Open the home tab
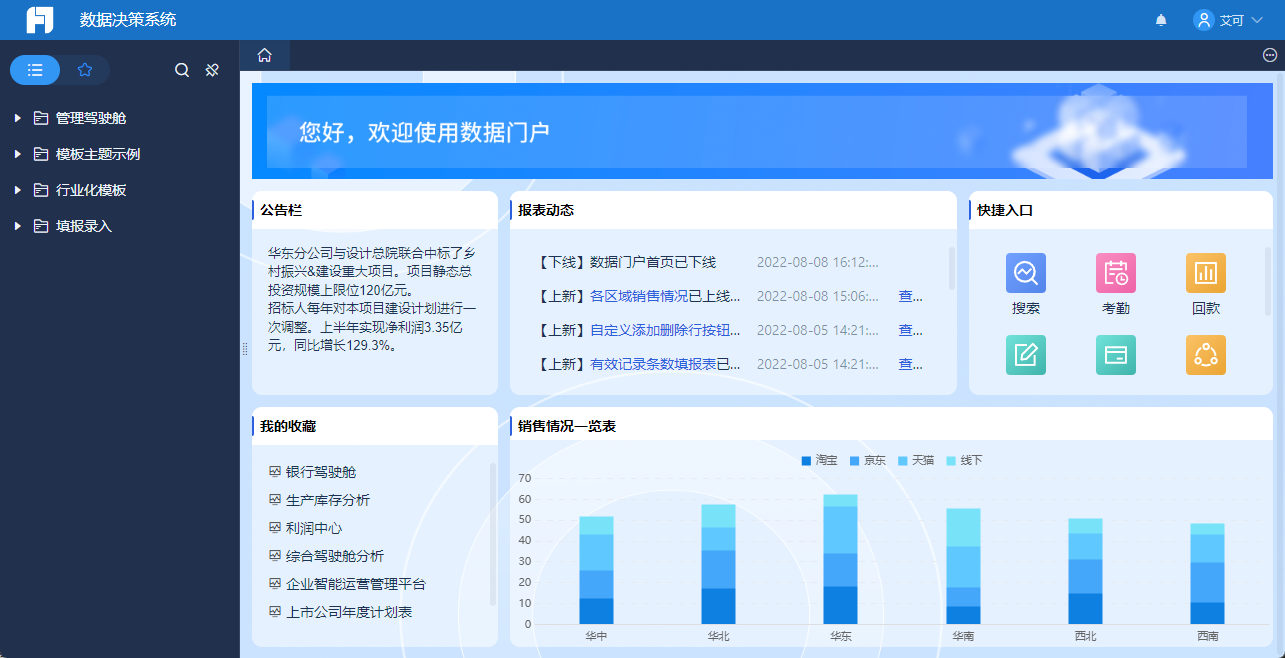The height and width of the screenshot is (658, 1285). click(265, 55)
